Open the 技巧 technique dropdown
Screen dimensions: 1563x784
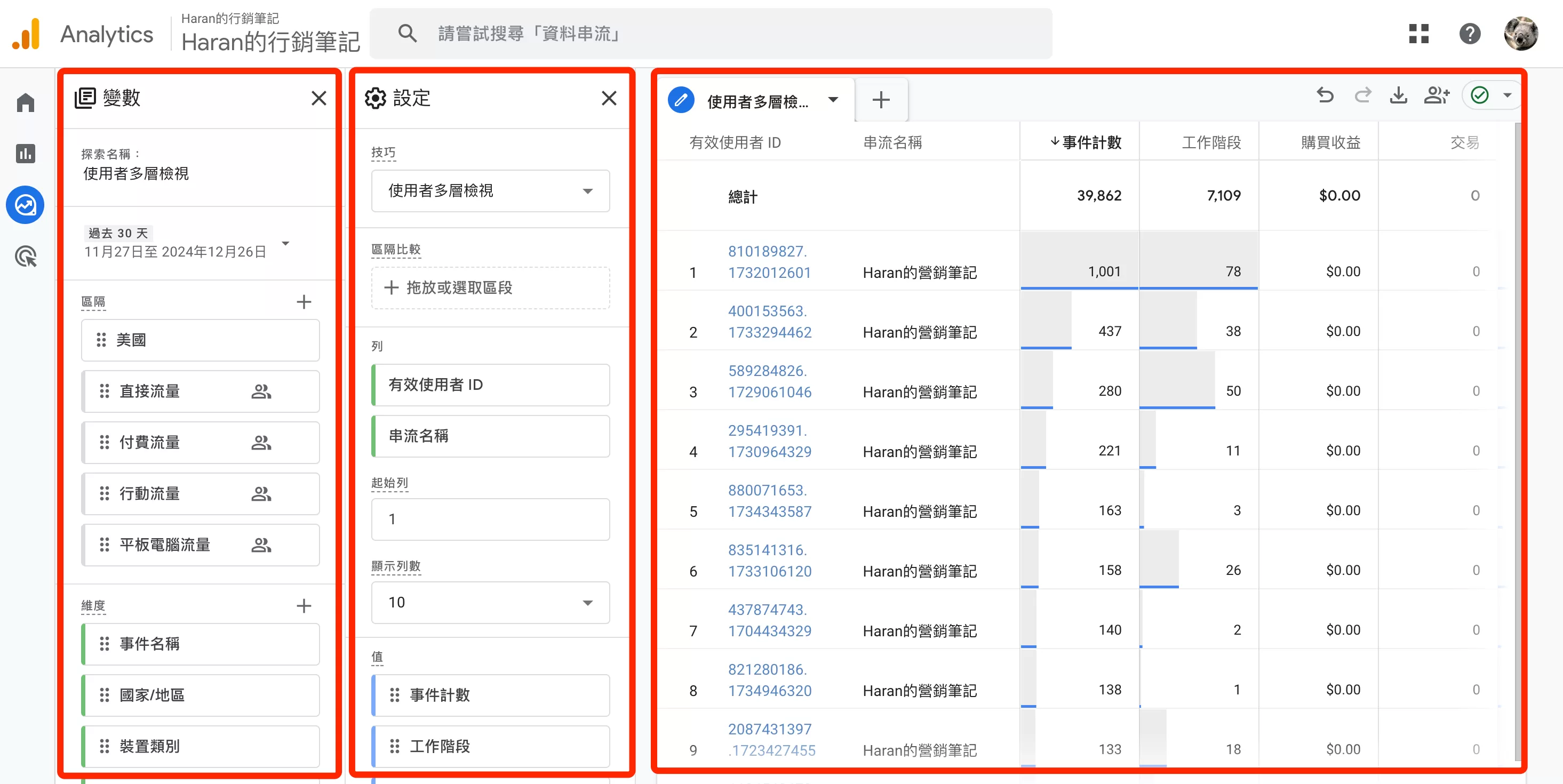[490, 190]
